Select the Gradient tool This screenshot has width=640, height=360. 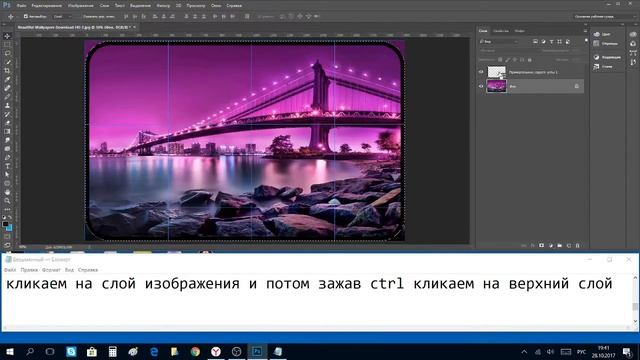7,131
